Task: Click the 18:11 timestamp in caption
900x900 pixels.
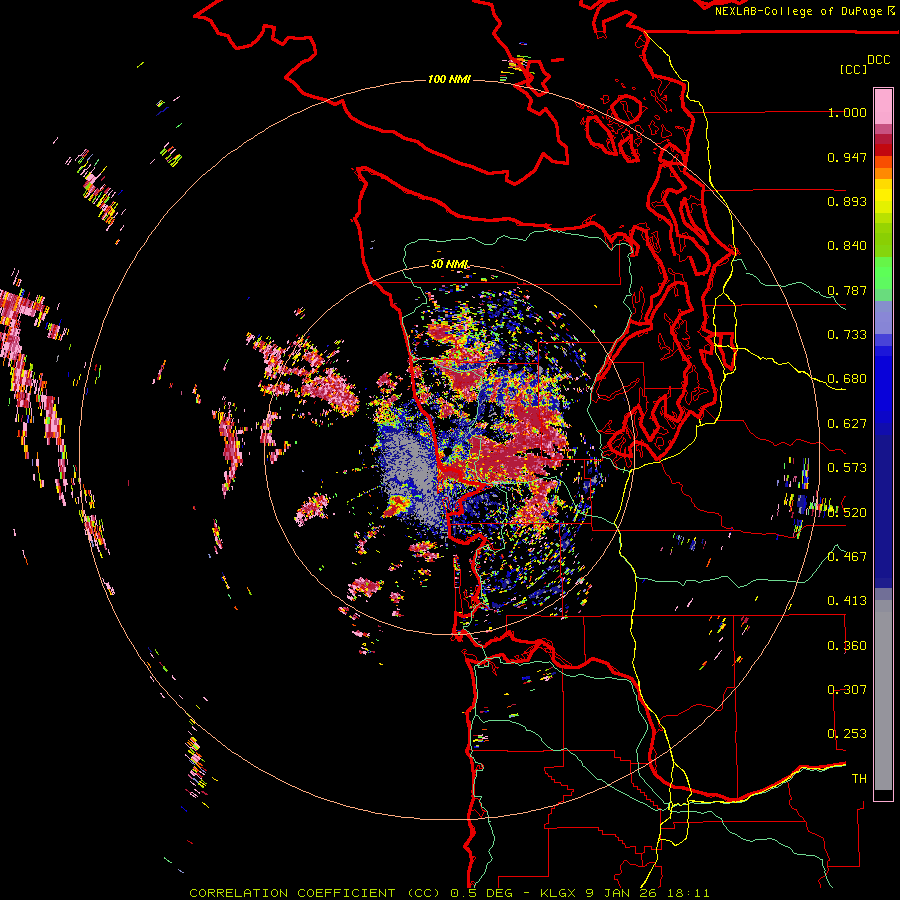Action: (691, 893)
